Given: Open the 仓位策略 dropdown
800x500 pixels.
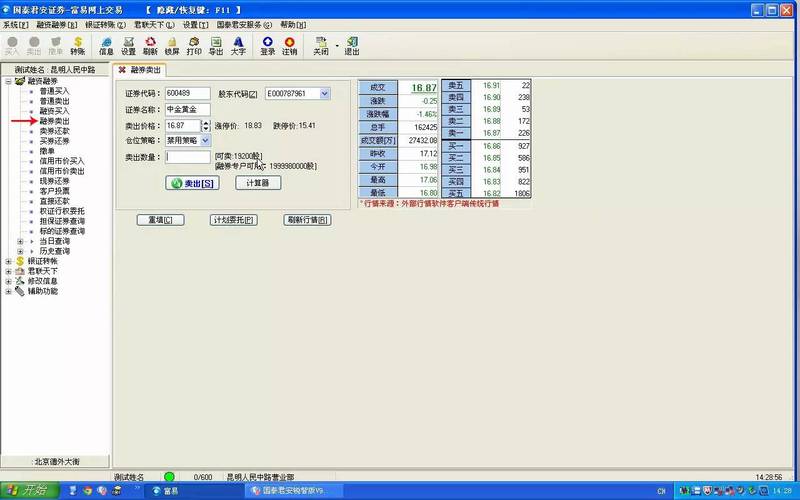Looking at the screenshot, I should pyautogui.click(x=205, y=140).
